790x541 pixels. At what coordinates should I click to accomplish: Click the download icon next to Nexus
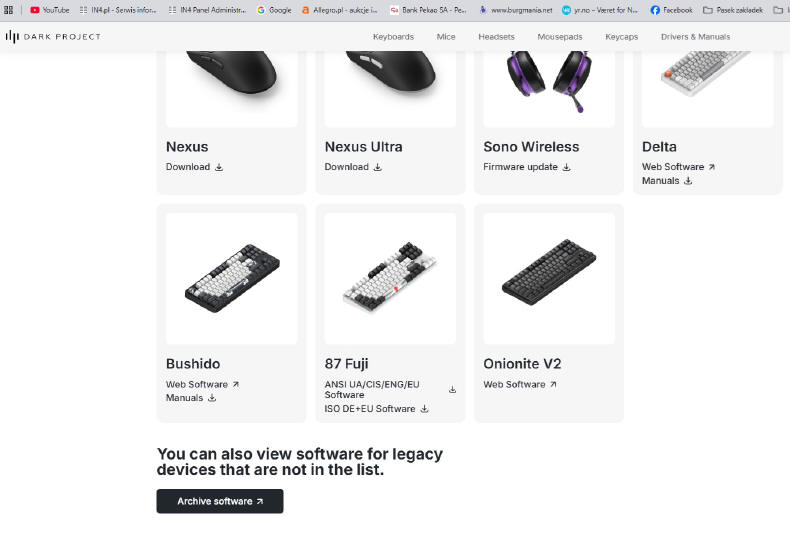(x=219, y=167)
